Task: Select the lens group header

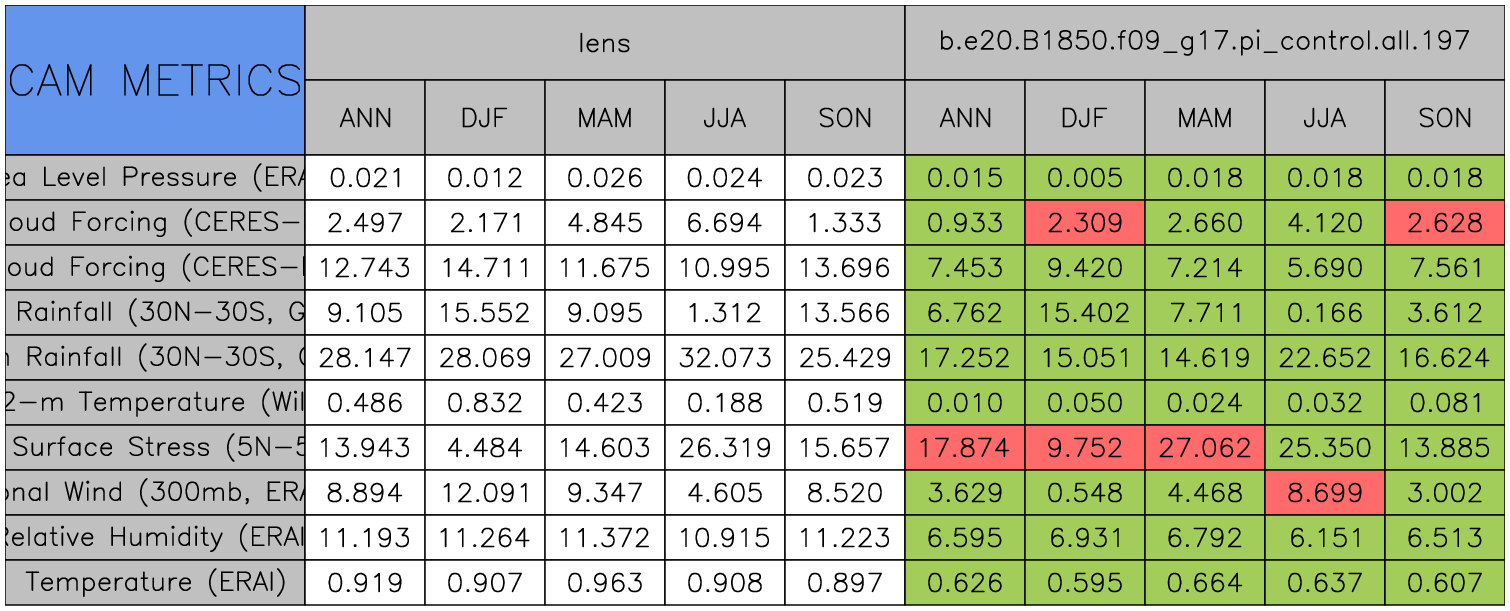Action: point(604,42)
